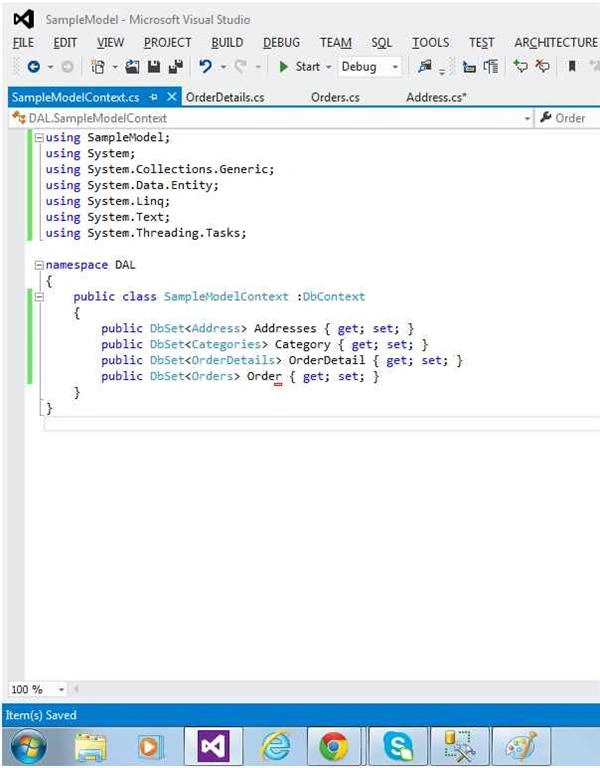The width and height of the screenshot is (600, 768).
Task: Click the DbContext base class name
Action: pos(334,297)
